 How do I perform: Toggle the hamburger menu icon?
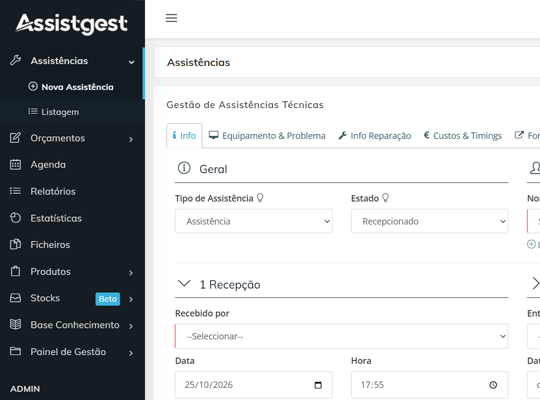coord(171,18)
